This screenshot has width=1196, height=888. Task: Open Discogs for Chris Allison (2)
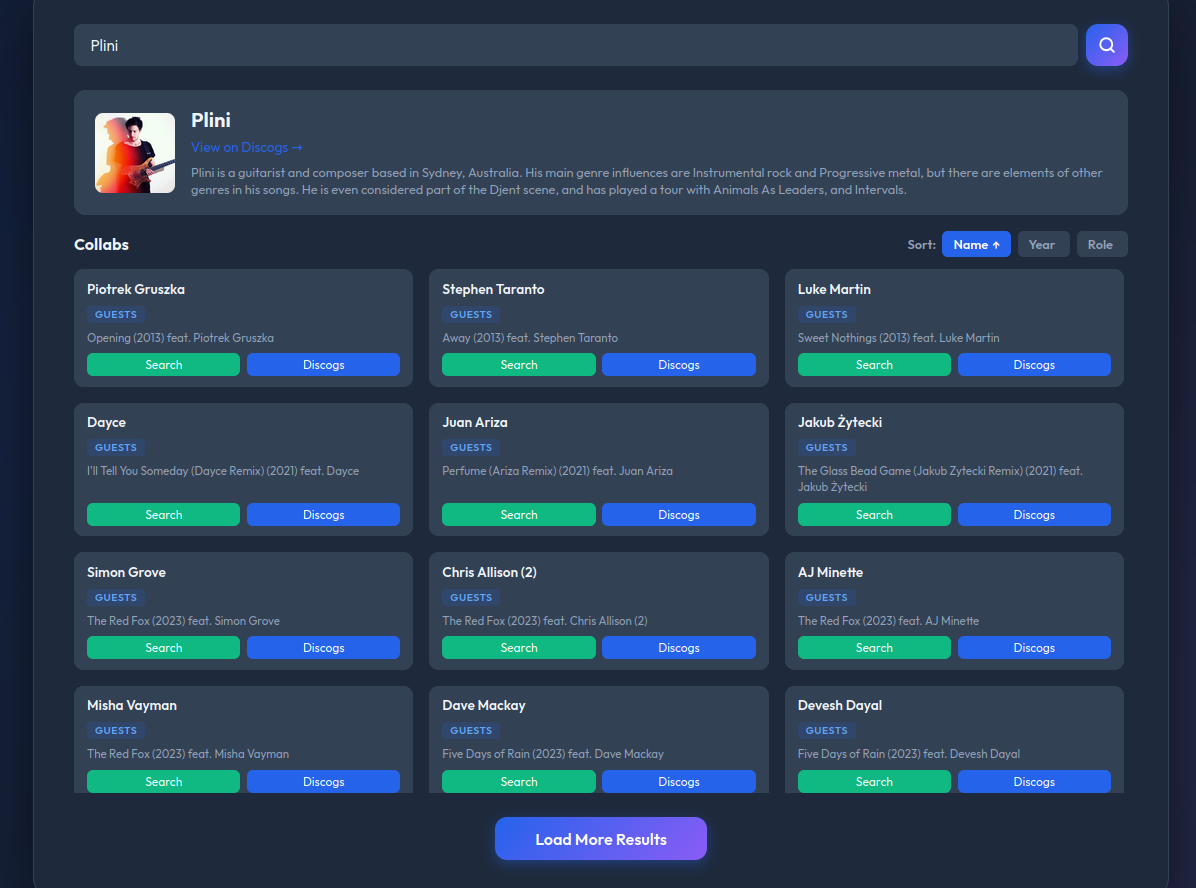point(678,647)
